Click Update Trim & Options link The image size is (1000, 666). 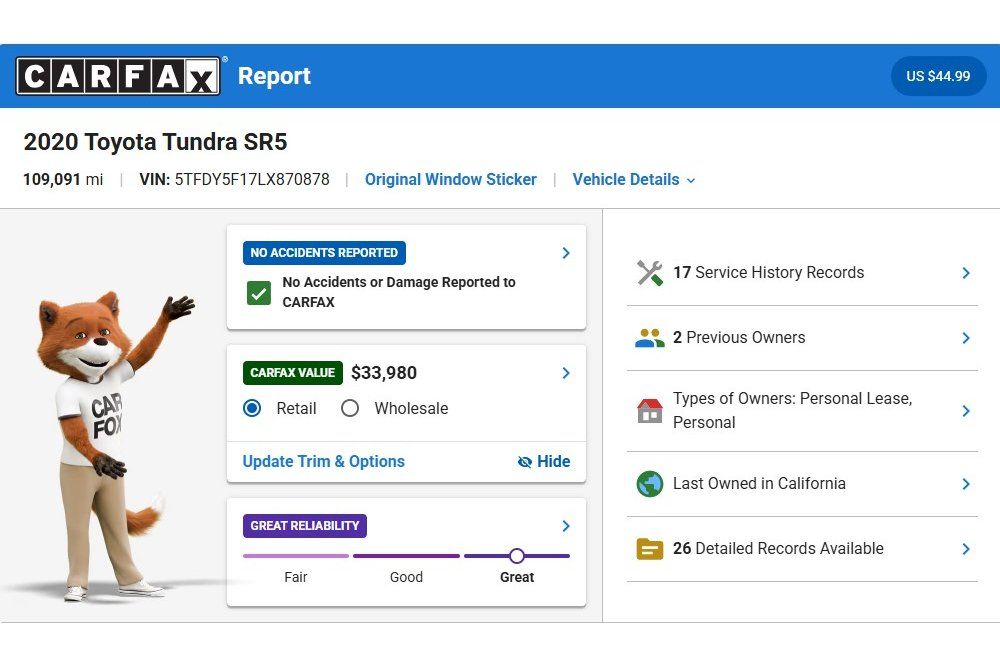pos(323,462)
